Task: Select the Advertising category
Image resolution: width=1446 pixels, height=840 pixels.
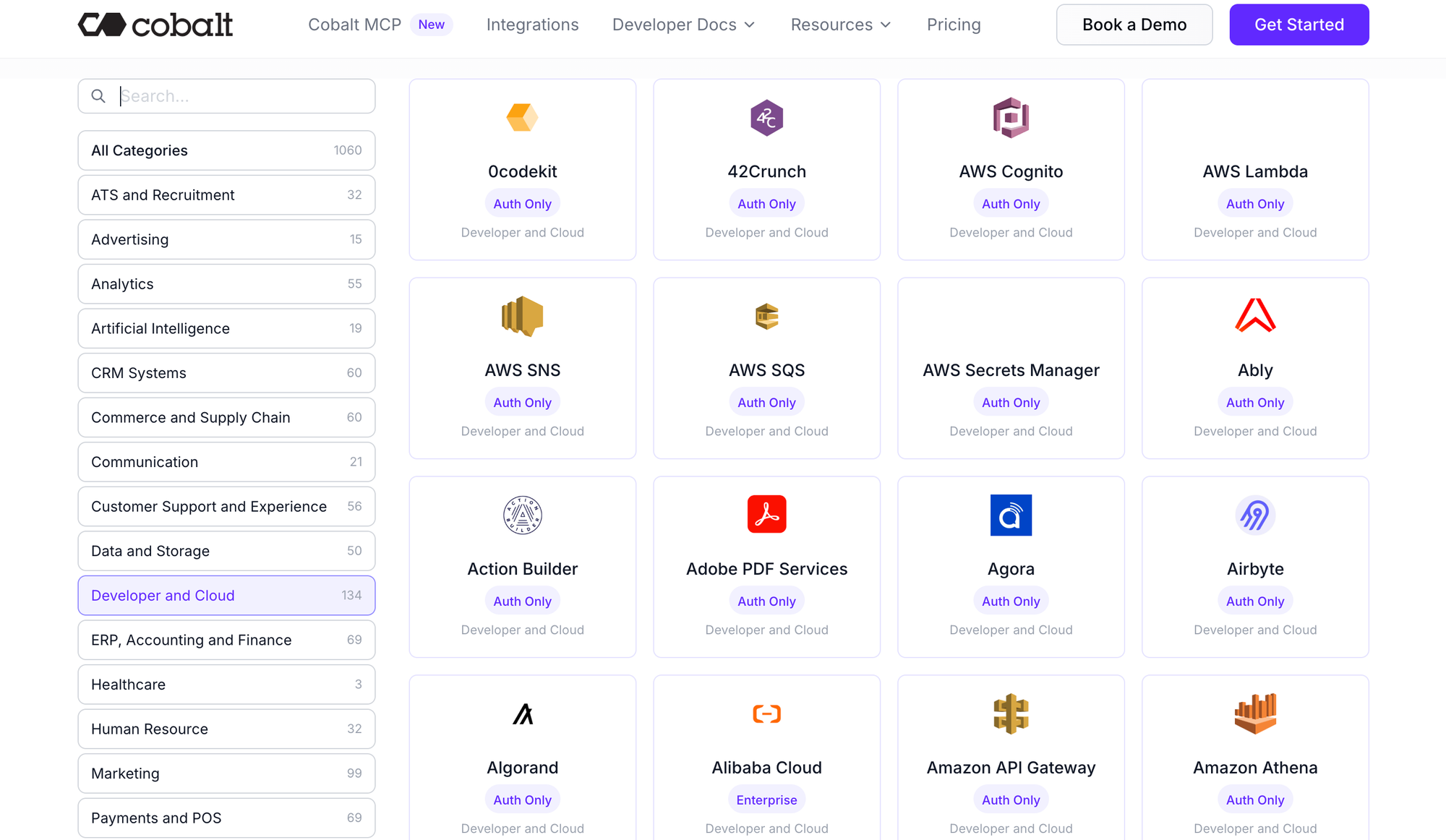Action: click(226, 239)
